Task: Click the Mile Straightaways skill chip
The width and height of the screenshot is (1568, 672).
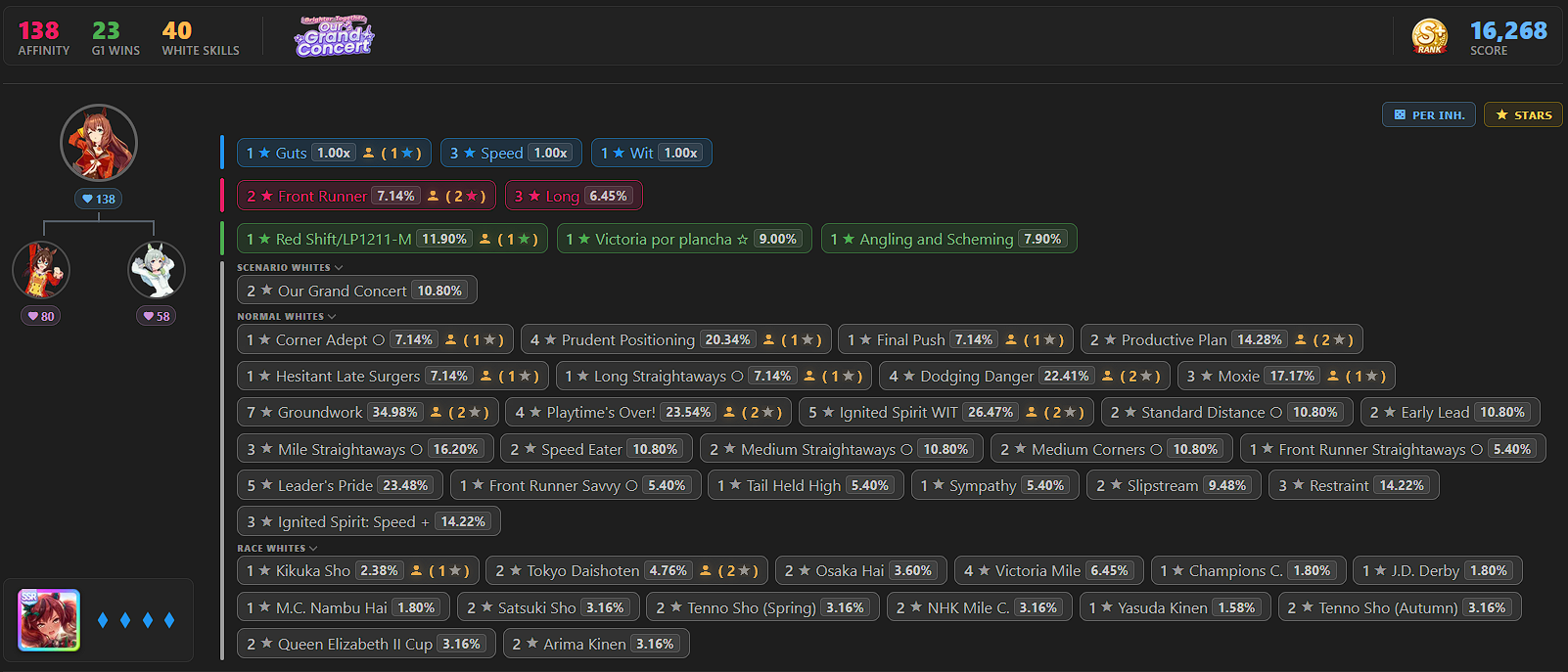Action: coord(366,449)
